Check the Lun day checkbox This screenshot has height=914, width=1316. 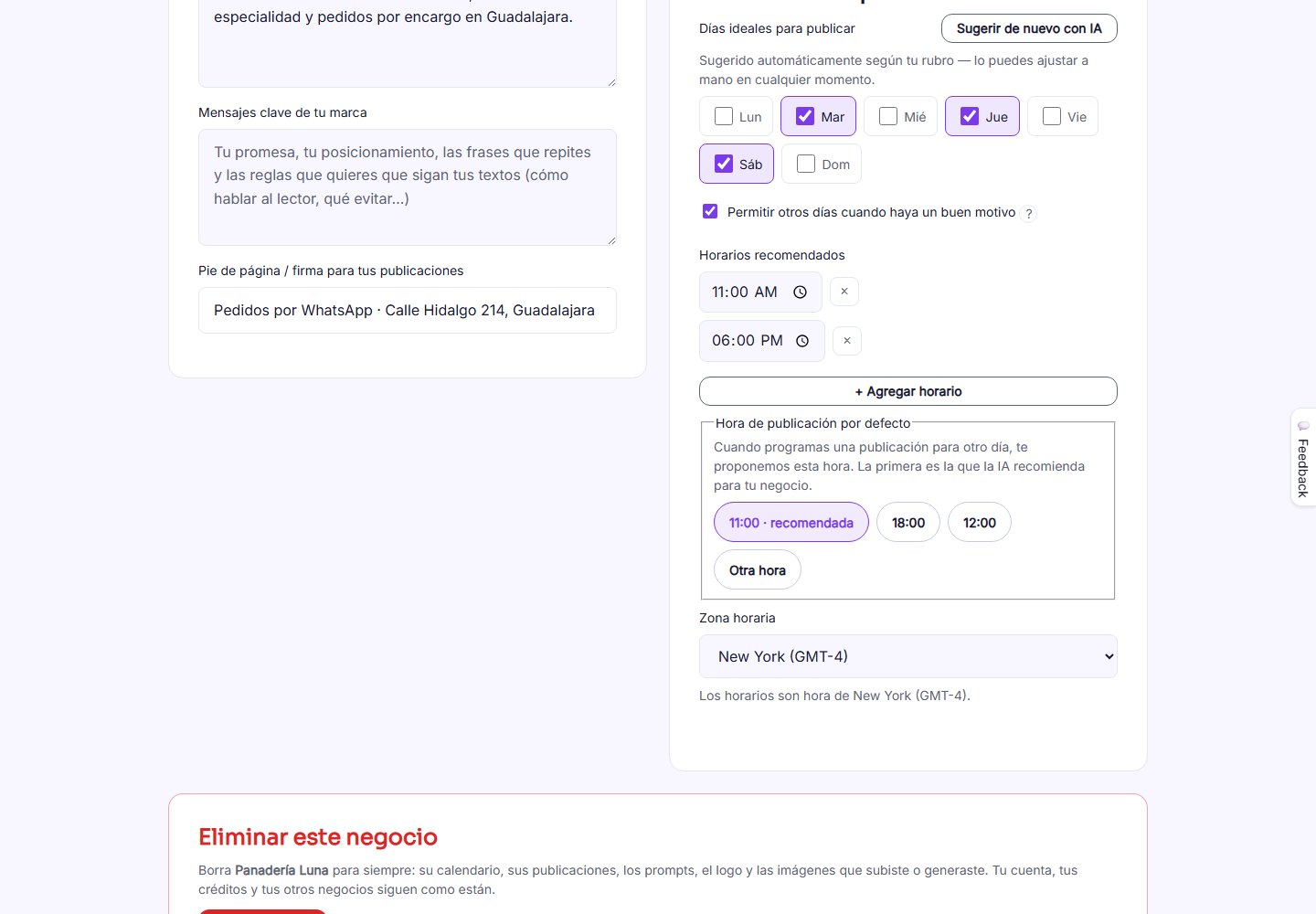click(x=724, y=116)
